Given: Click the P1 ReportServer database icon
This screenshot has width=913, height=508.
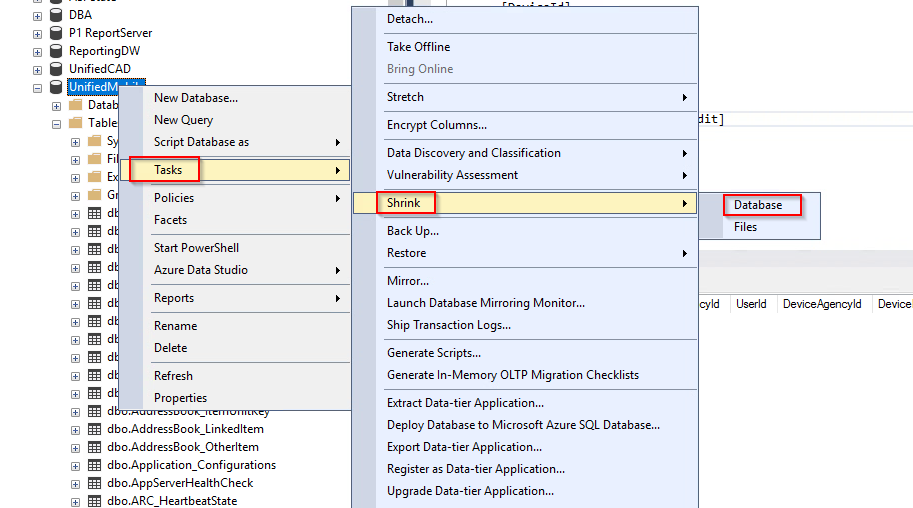Looking at the screenshot, I should click(x=56, y=33).
